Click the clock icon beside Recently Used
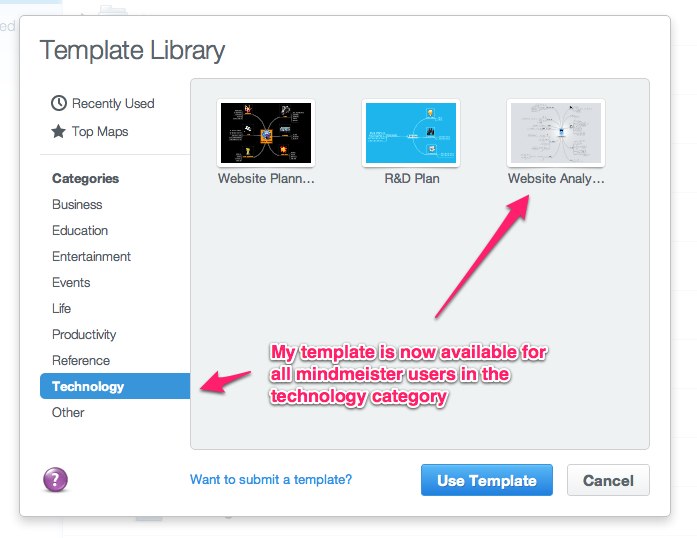This screenshot has width=697, height=538. [59, 103]
